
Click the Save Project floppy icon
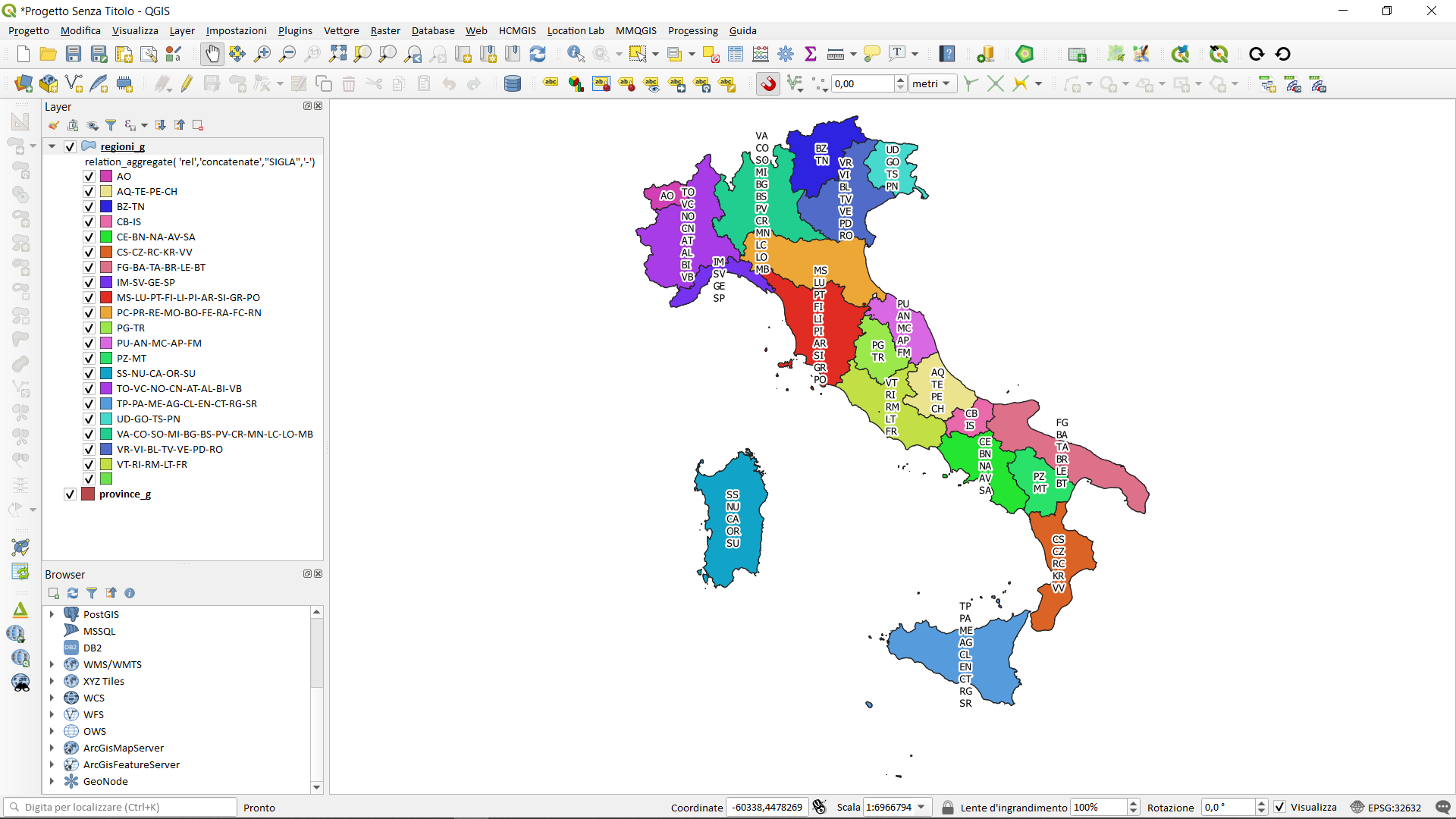(74, 54)
